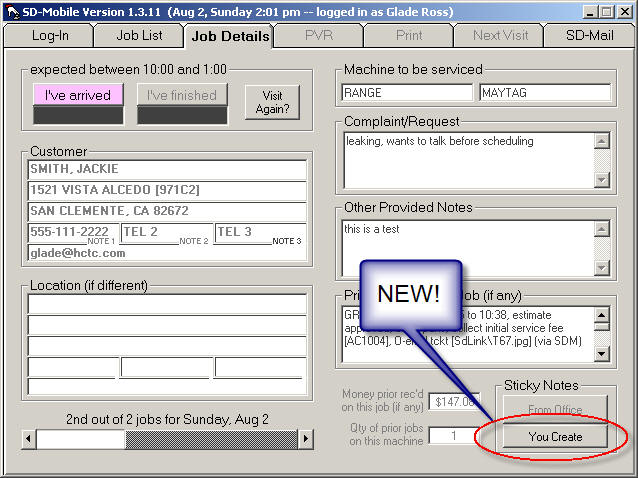Click the Visit Again? button
638x478 pixels.
272,103
